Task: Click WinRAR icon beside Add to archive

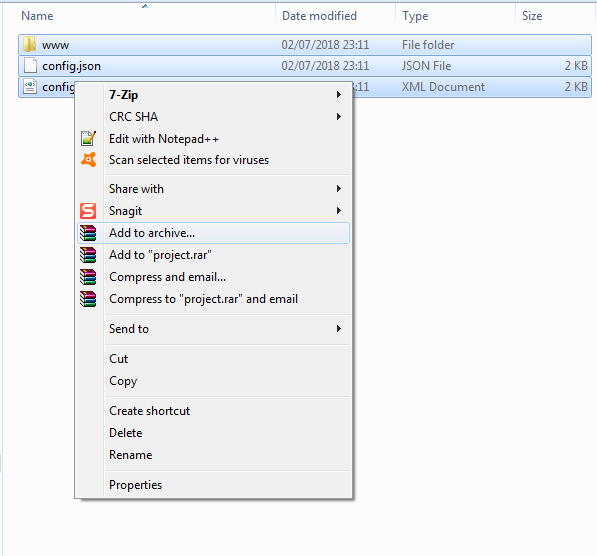Action: click(x=88, y=233)
